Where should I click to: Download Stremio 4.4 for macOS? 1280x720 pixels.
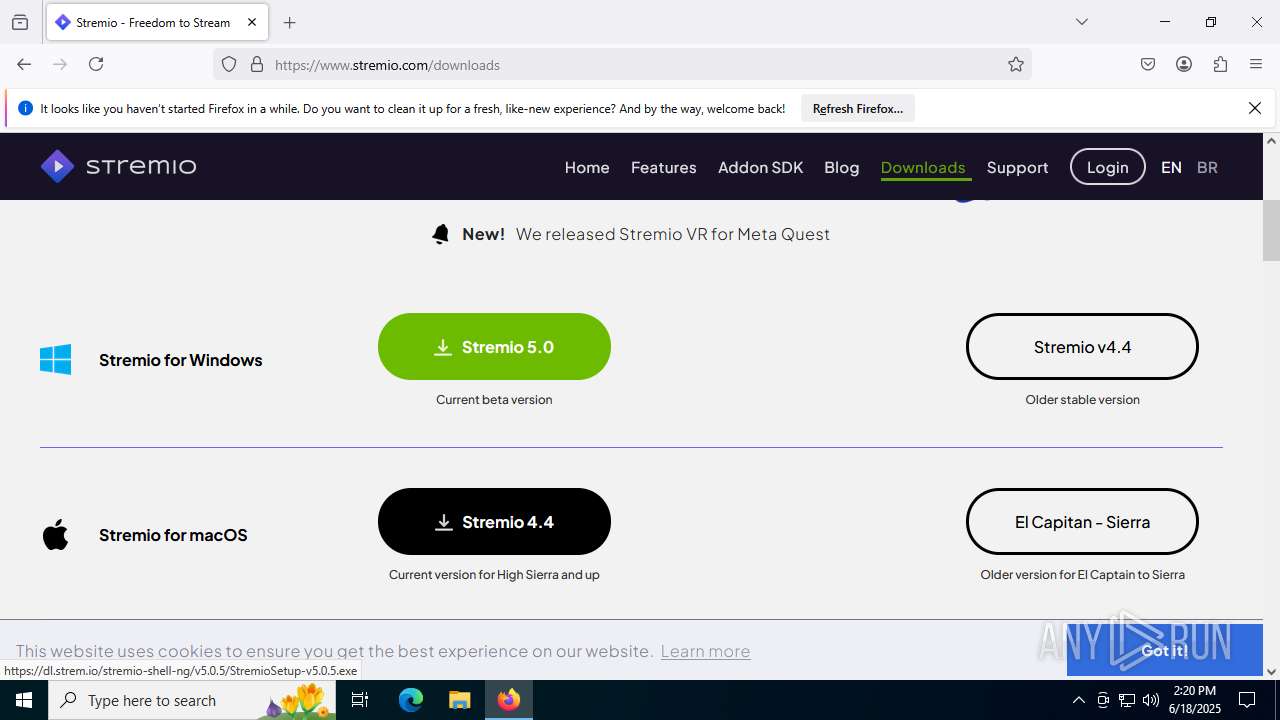point(494,522)
